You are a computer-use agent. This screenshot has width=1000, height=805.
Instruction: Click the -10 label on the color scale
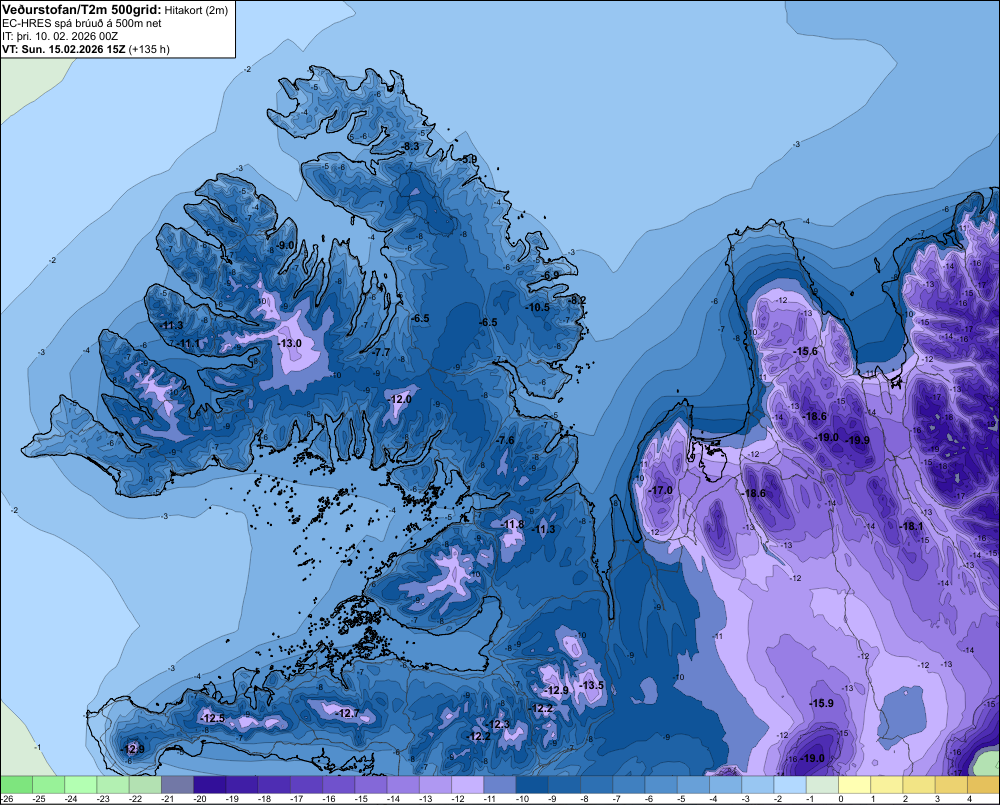pyautogui.click(x=523, y=799)
